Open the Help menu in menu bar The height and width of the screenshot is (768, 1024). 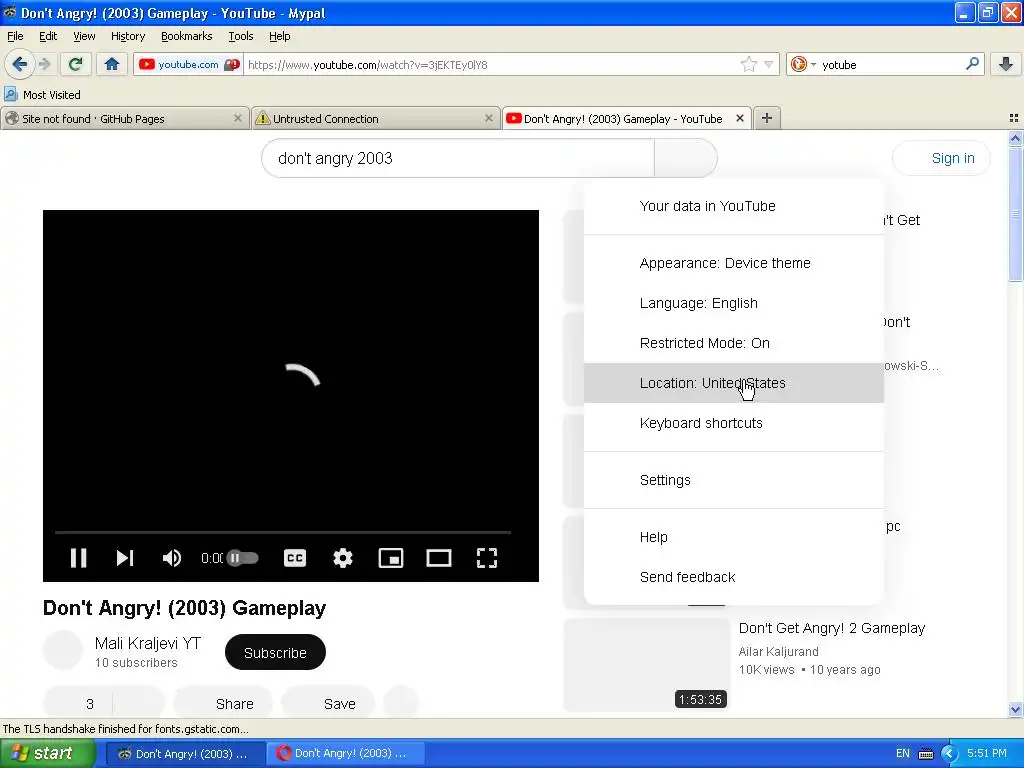[x=280, y=36]
